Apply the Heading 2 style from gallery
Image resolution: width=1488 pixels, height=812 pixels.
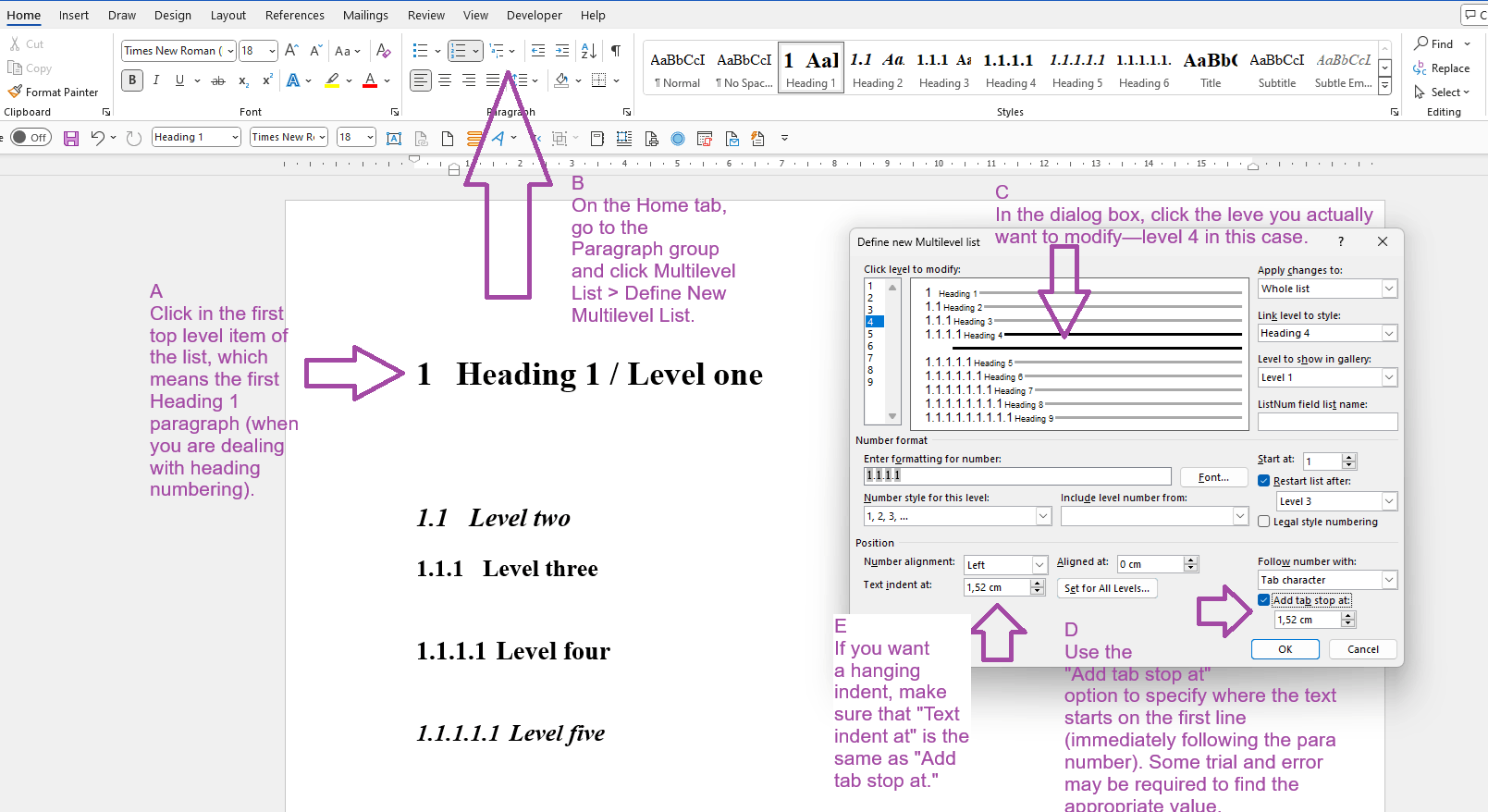tap(878, 68)
